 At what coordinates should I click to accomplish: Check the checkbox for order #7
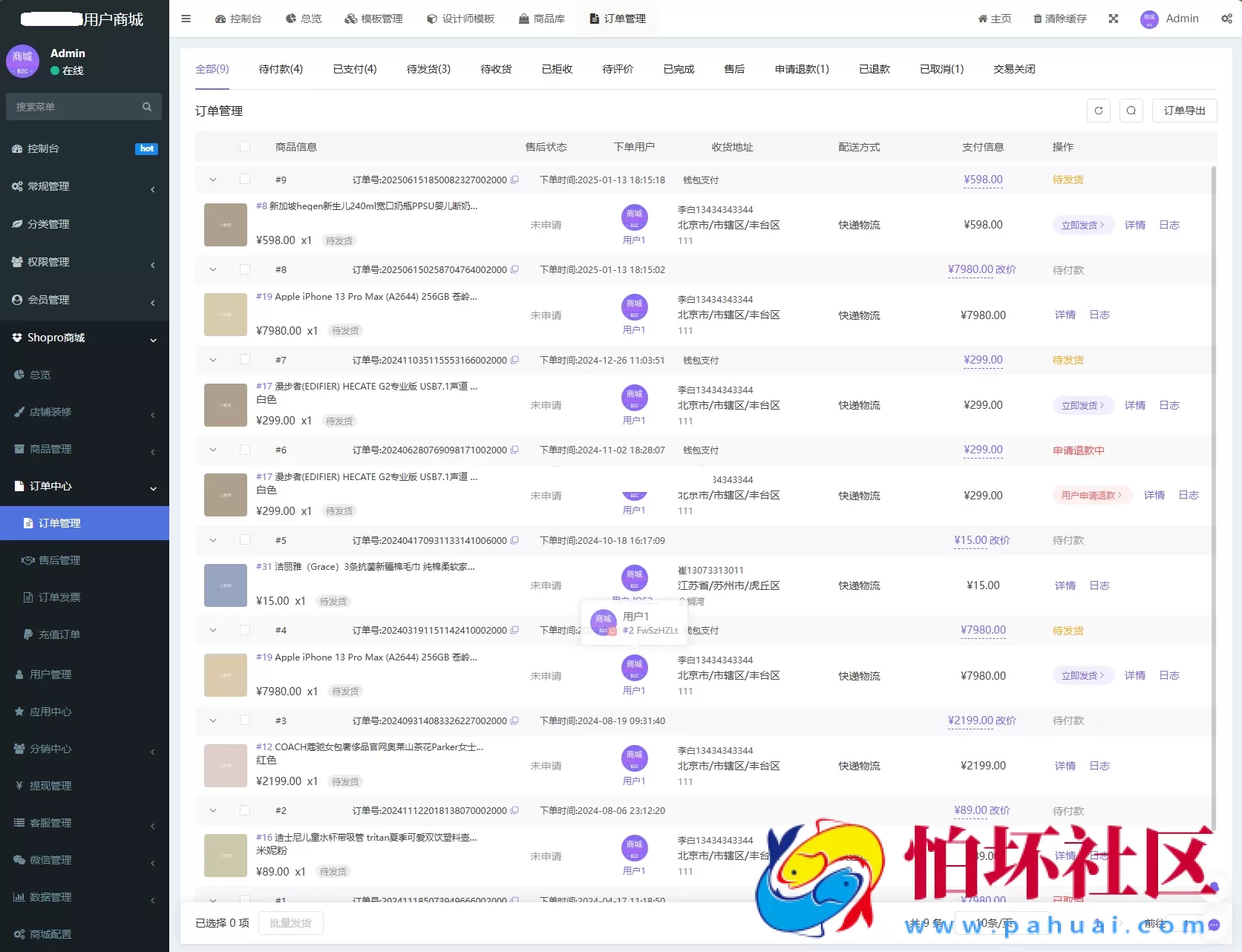[x=246, y=360]
